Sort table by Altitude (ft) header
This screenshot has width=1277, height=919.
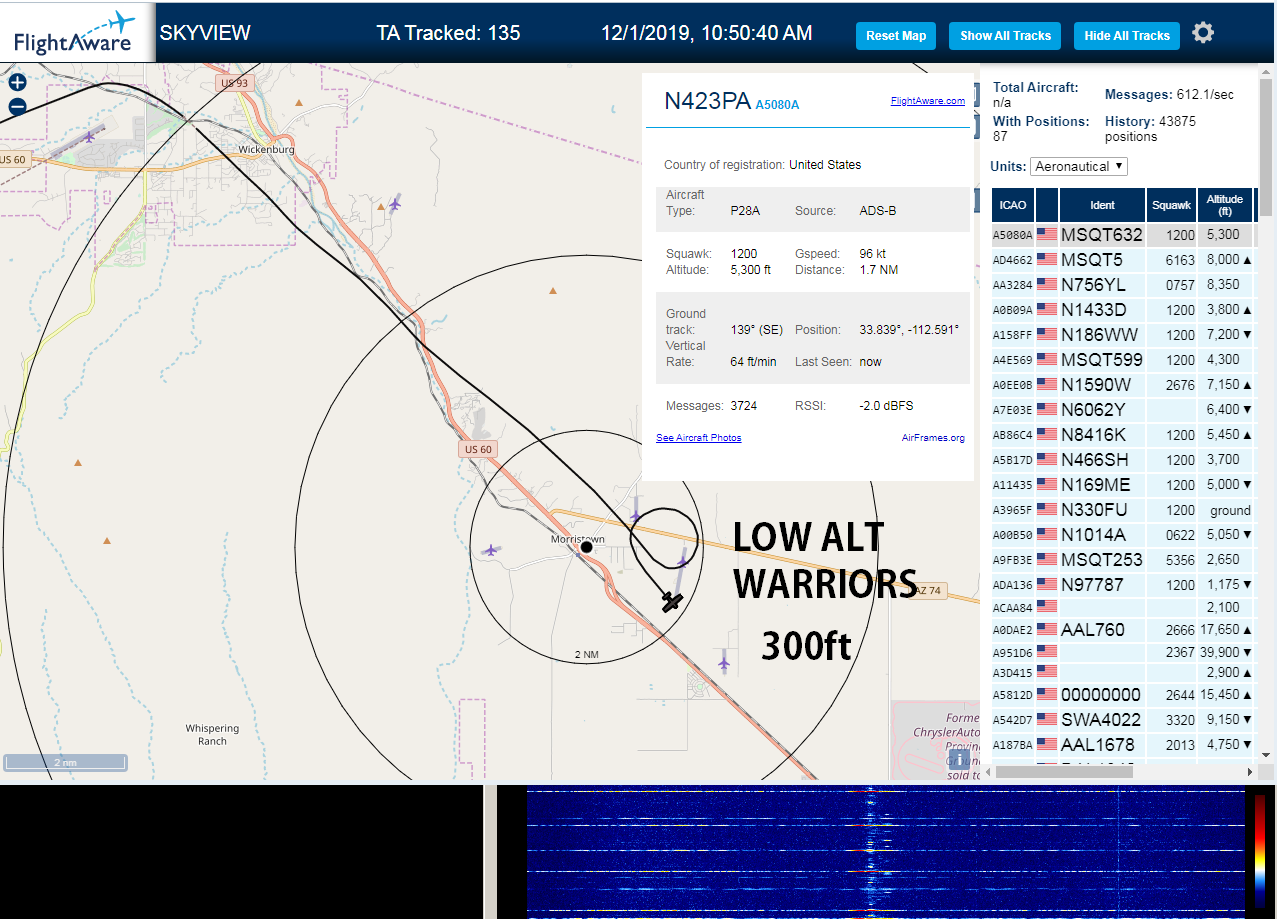coord(1225,205)
